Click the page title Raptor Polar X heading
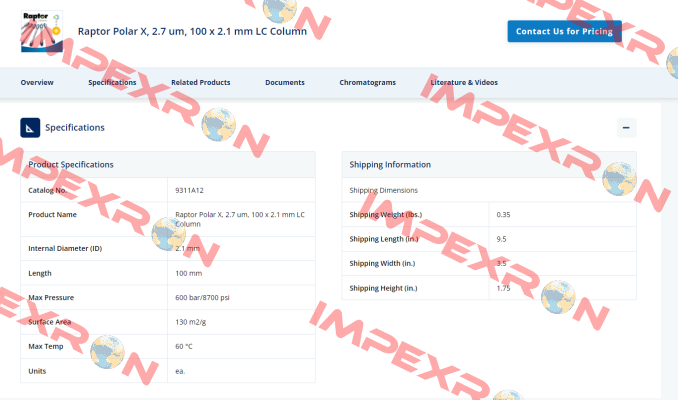The image size is (678, 400). click(x=192, y=31)
